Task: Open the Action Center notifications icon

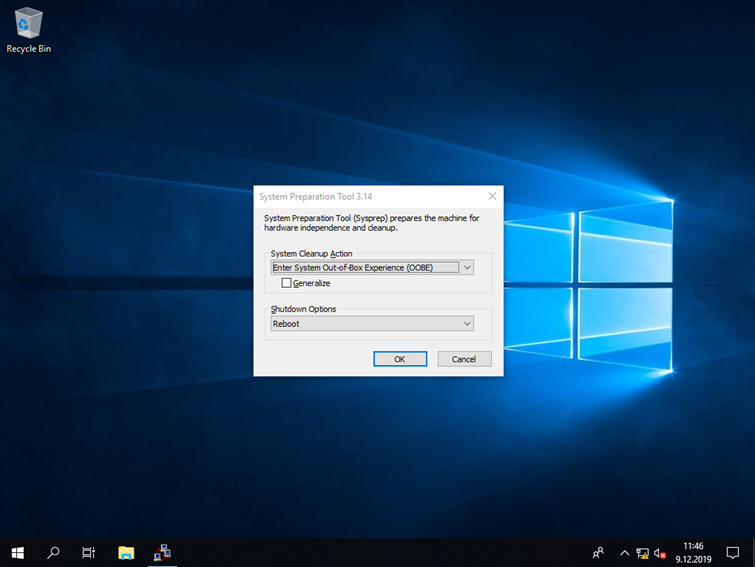Action: tap(732, 553)
